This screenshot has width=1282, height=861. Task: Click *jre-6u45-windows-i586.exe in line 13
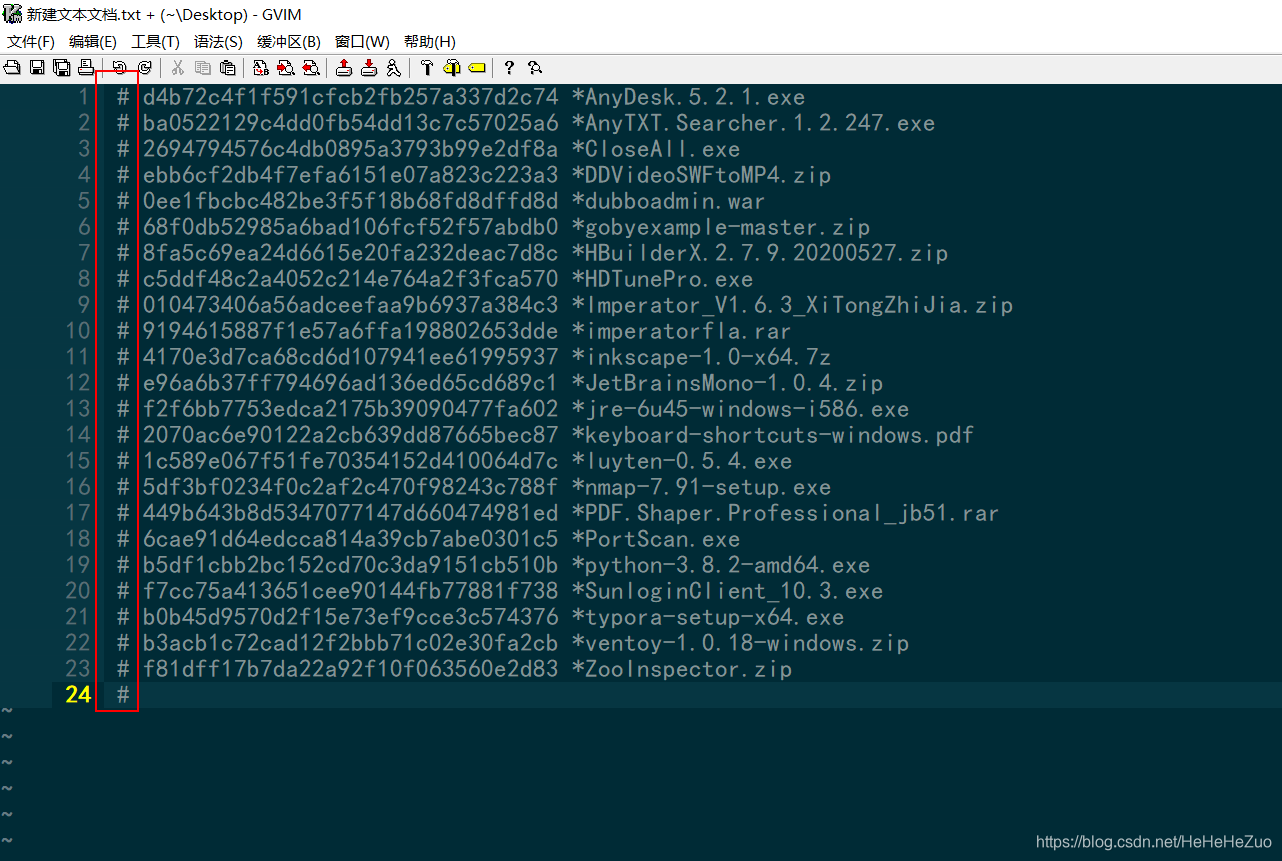pyautogui.click(x=740, y=409)
